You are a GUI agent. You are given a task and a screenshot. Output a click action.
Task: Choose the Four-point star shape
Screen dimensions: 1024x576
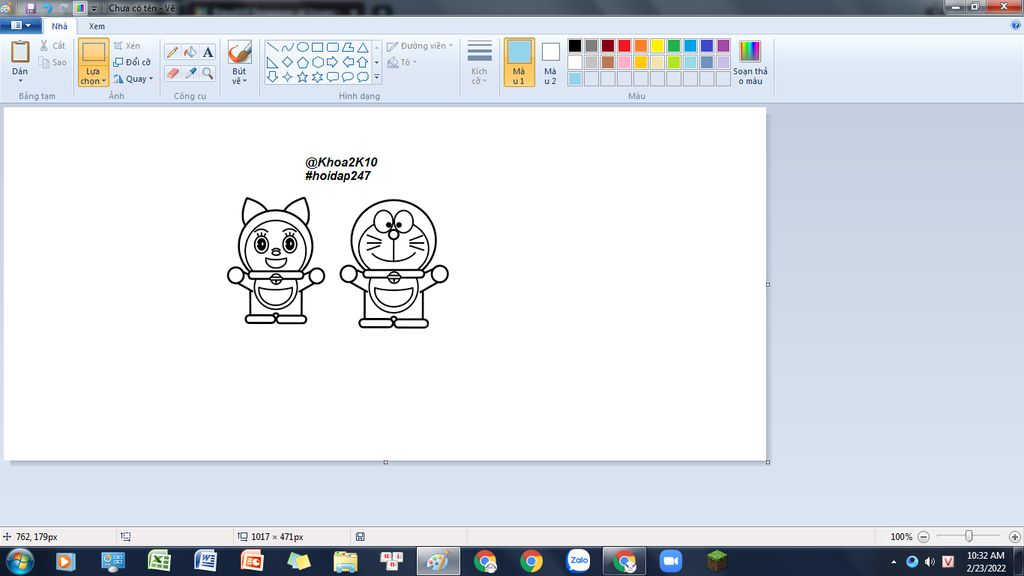(x=287, y=77)
